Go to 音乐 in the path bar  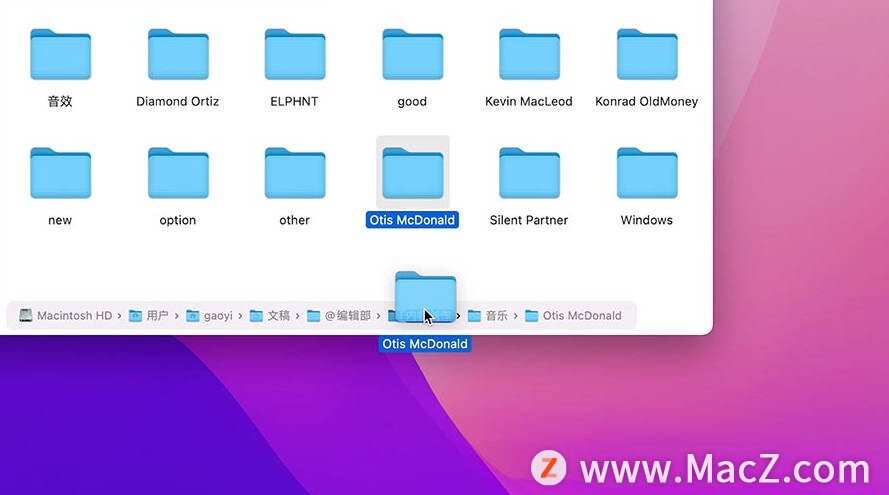(488, 315)
